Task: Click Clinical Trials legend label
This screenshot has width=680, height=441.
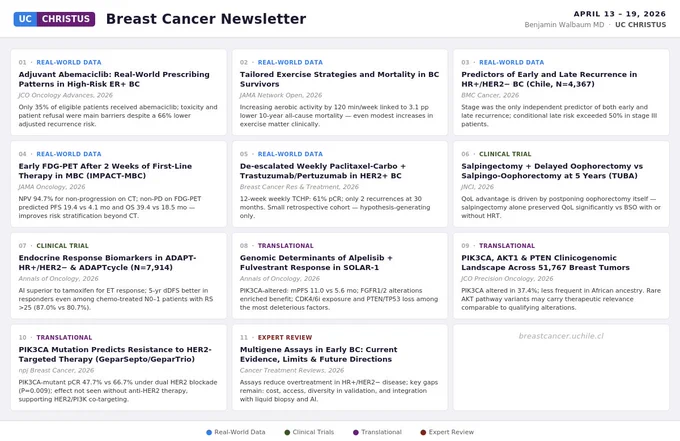Action: [x=313, y=432]
